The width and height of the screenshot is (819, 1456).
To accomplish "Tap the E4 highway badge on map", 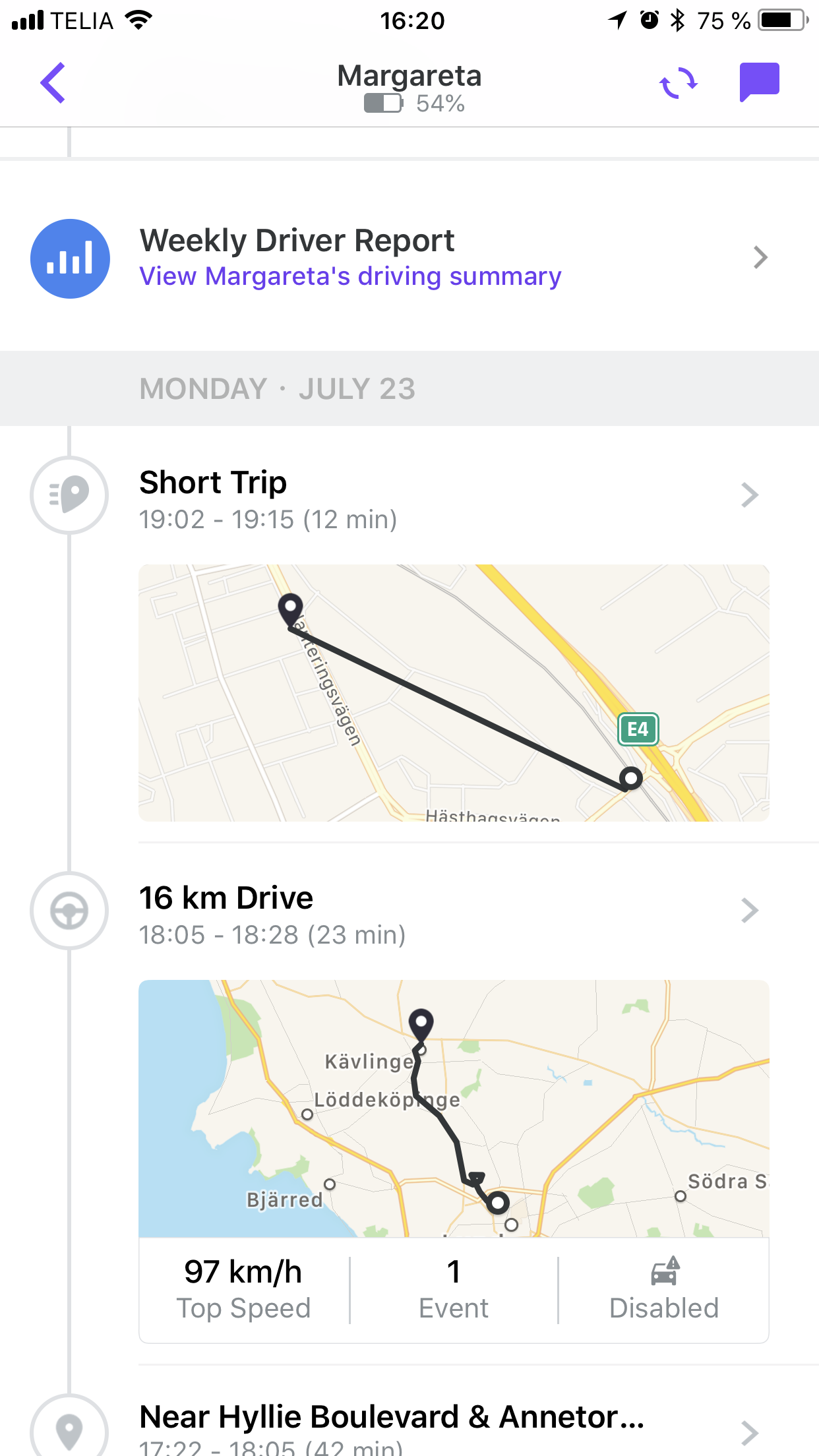I will 638,729.
